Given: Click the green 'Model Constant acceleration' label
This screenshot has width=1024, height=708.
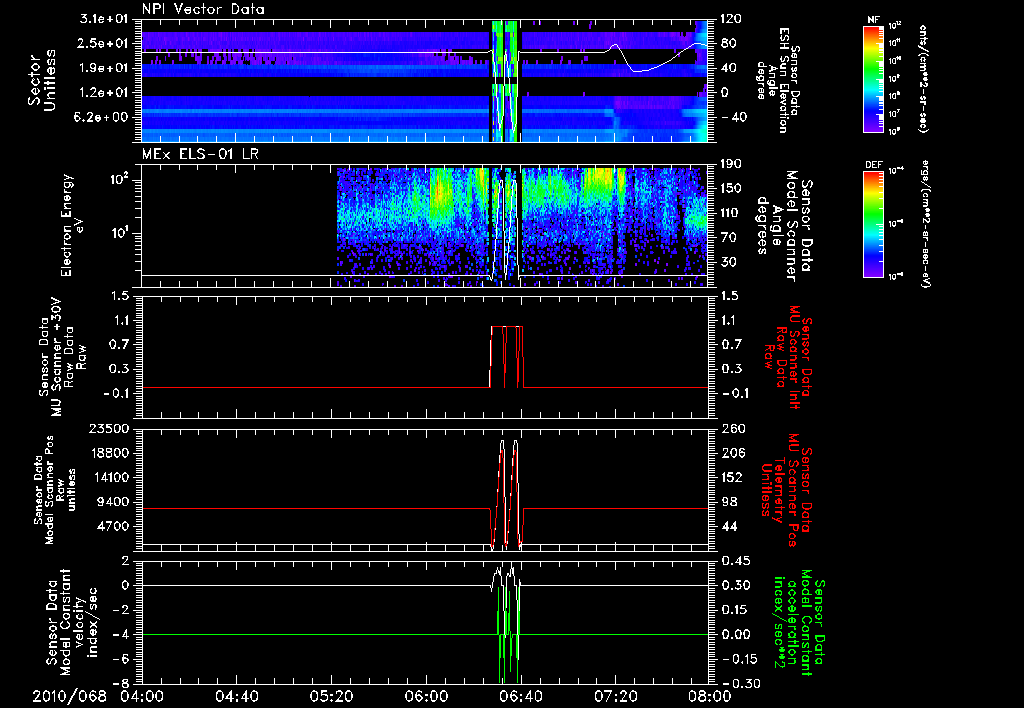Looking at the screenshot, I should pyautogui.click(x=798, y=623).
